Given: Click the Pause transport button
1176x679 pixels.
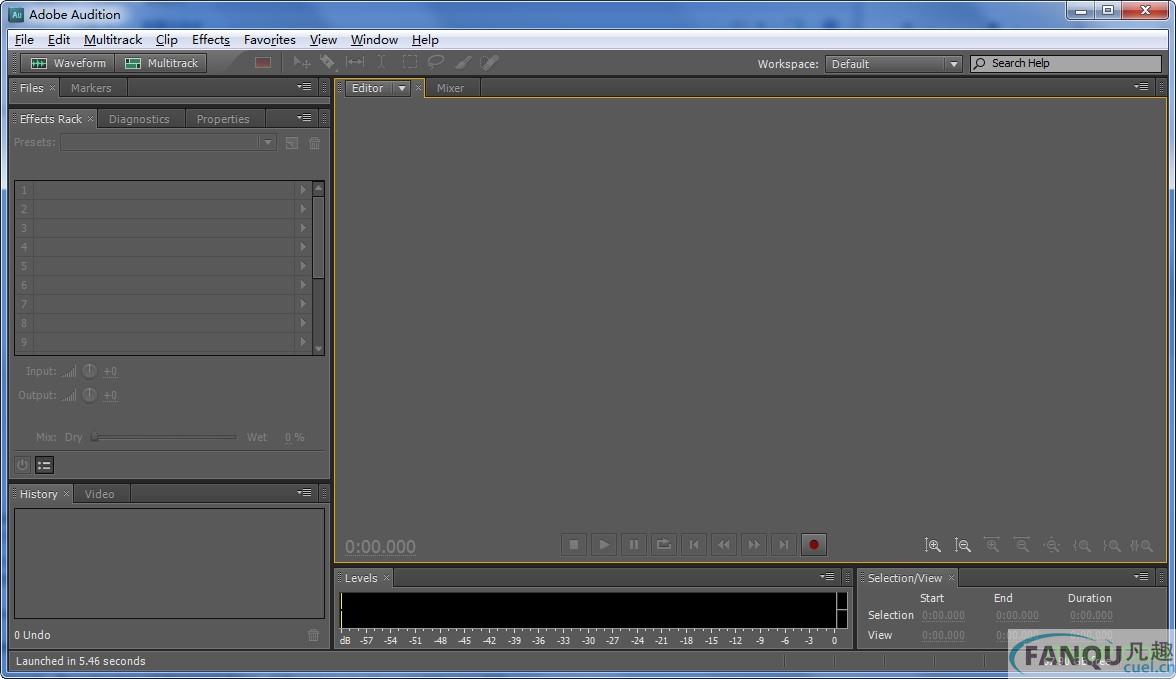Looking at the screenshot, I should 634,545.
